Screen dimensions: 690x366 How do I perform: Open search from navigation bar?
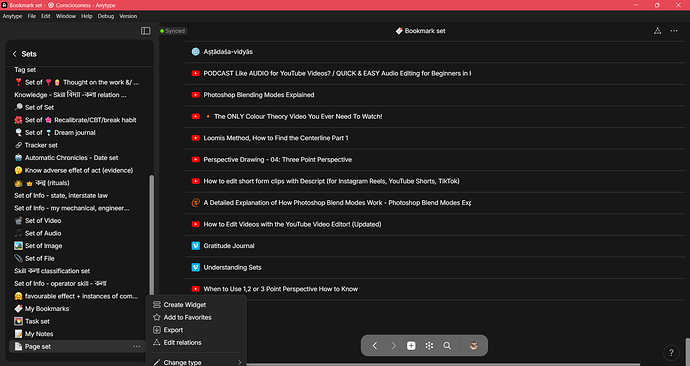(447, 346)
